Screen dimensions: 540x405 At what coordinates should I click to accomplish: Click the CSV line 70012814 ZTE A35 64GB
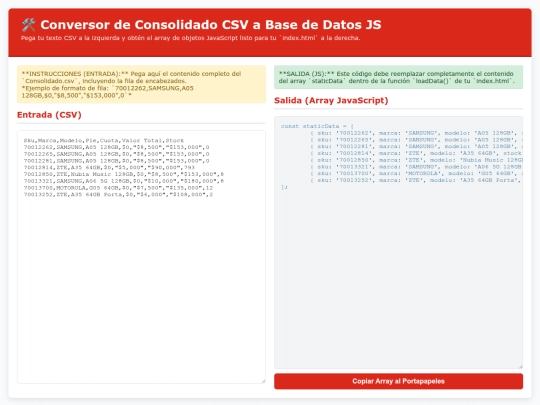coord(109,167)
